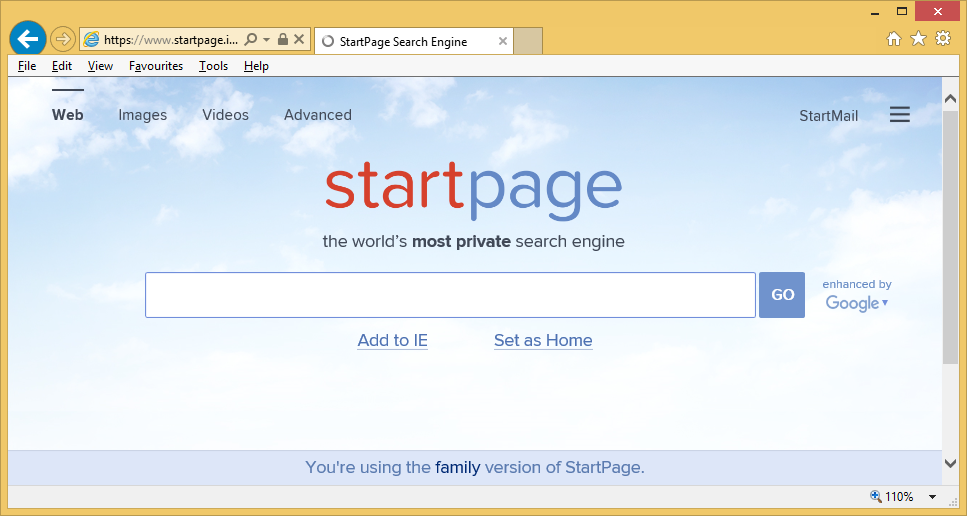Close the browser window
Viewport: 967px width, 516px height.
pos(938,10)
